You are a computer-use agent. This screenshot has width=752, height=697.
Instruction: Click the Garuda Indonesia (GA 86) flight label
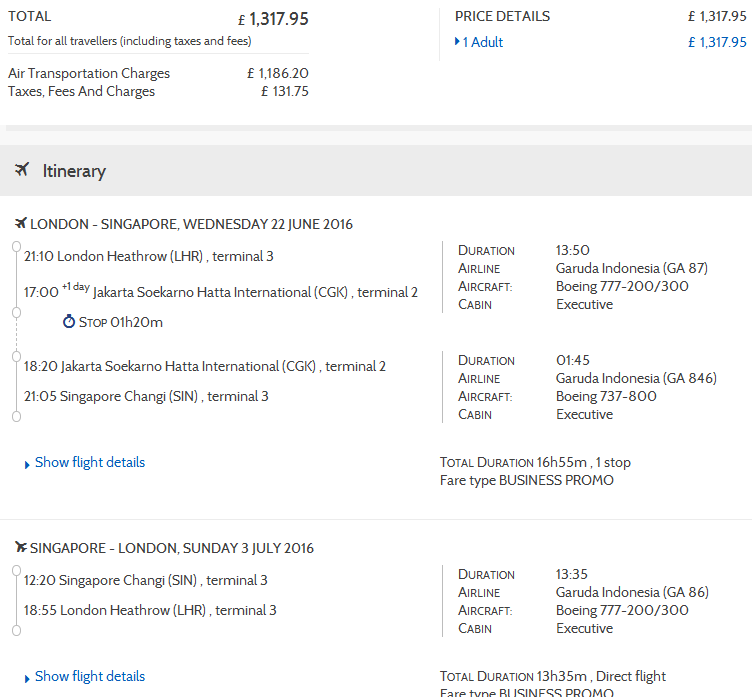click(631, 592)
